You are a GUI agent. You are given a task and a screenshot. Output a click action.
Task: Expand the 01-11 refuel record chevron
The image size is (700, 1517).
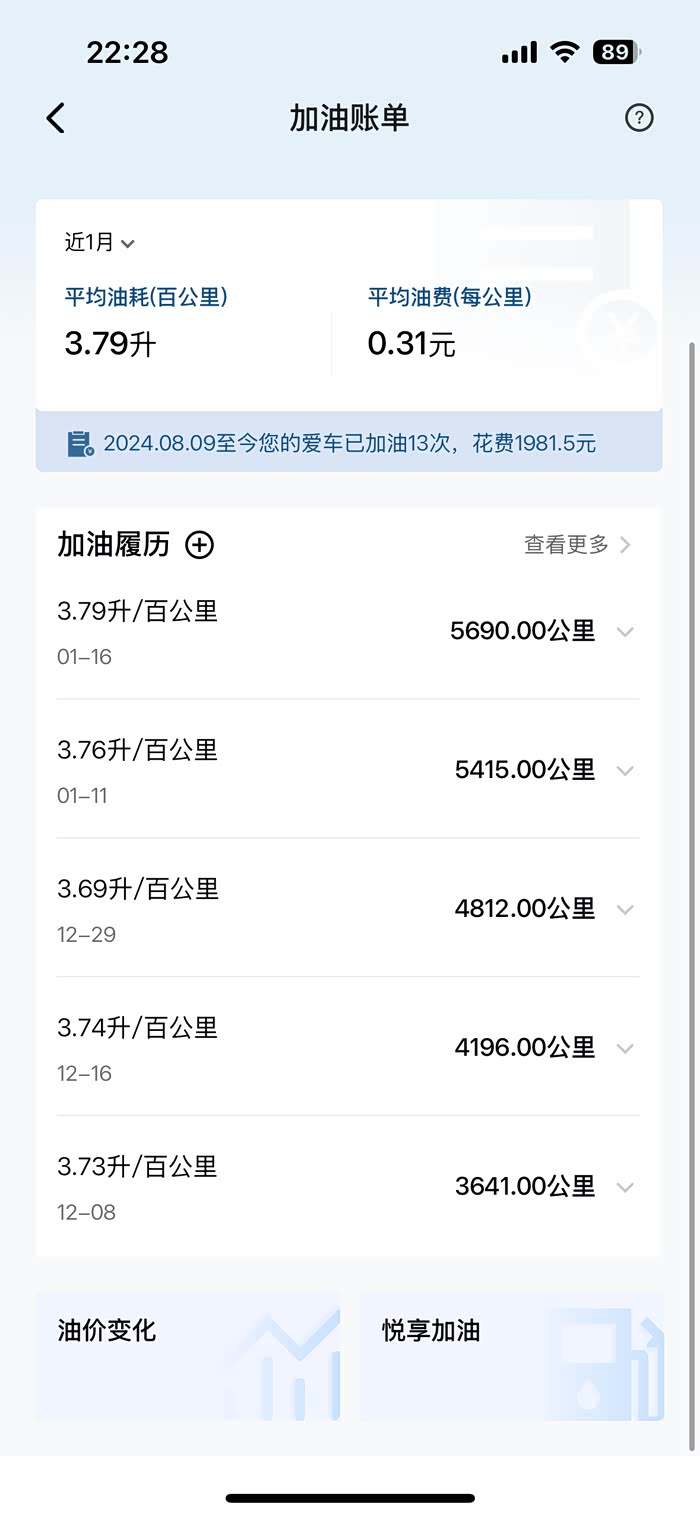tap(625, 770)
